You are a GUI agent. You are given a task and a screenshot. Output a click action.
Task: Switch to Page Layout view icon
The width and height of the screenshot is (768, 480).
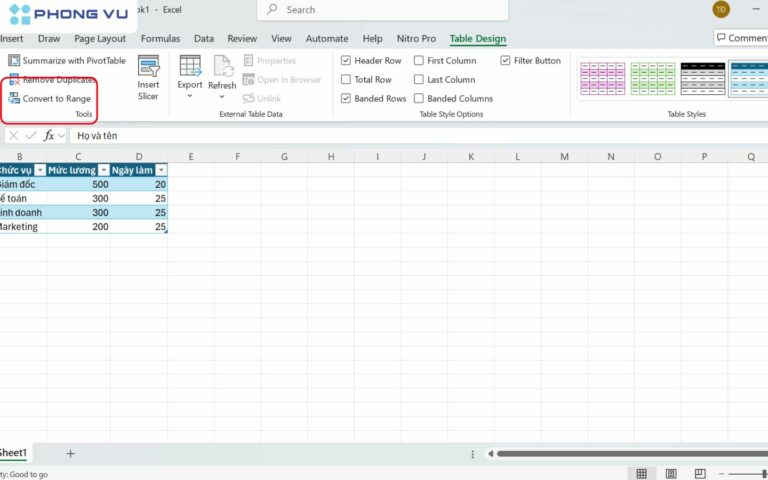(671, 473)
